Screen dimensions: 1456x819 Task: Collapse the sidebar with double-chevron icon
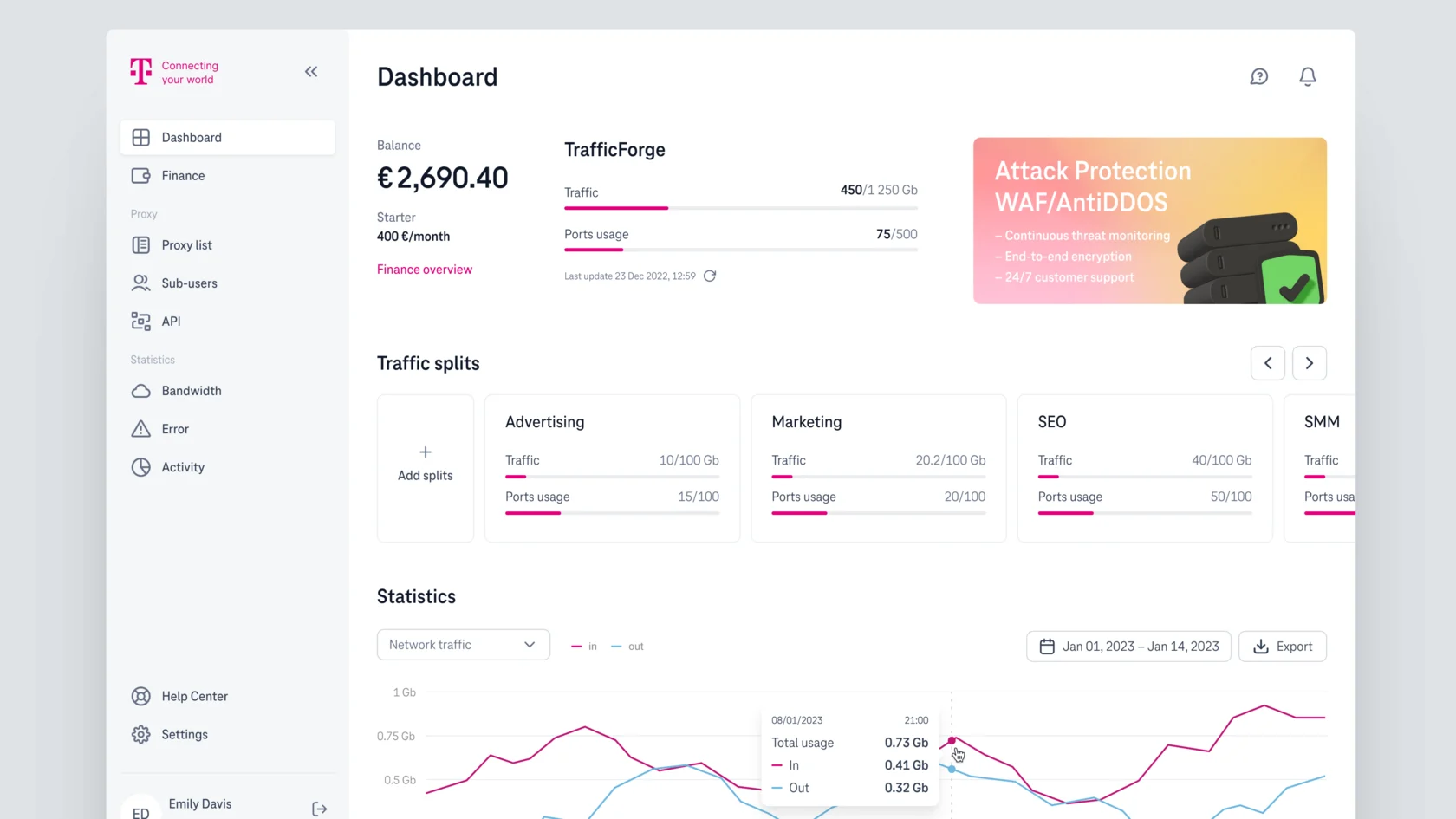(x=311, y=72)
